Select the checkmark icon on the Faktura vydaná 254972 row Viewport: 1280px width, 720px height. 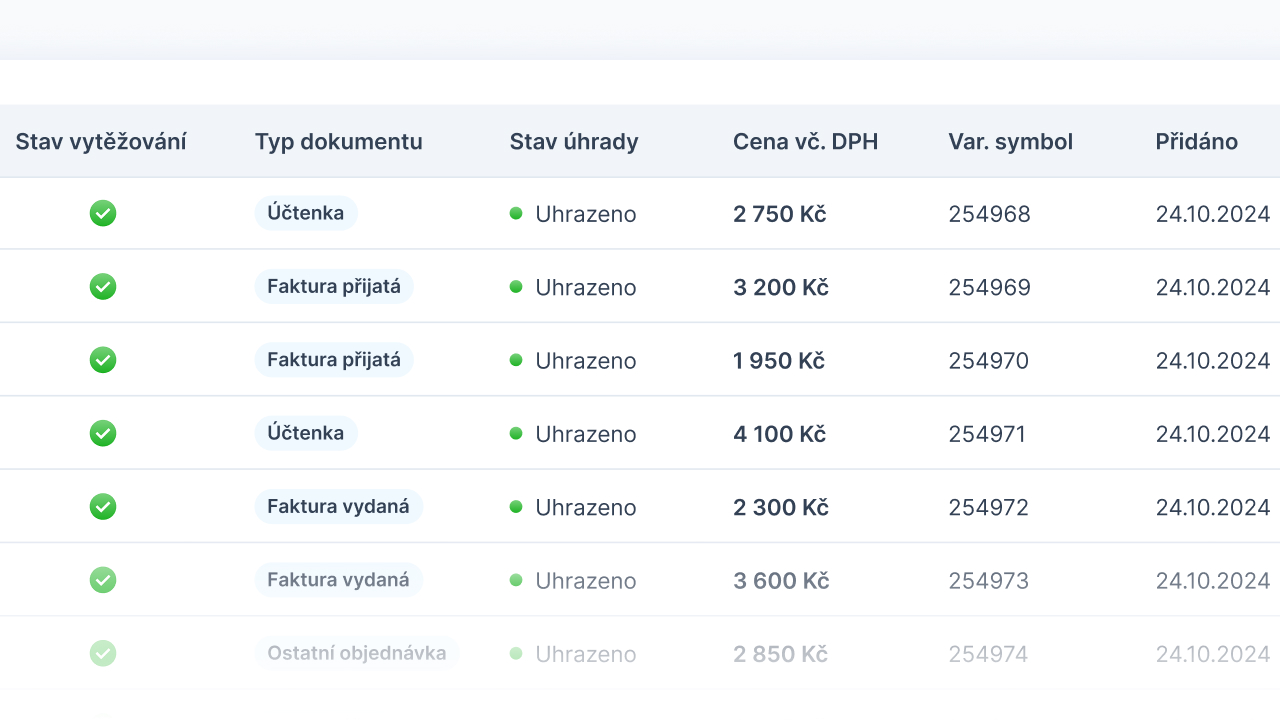pos(103,507)
